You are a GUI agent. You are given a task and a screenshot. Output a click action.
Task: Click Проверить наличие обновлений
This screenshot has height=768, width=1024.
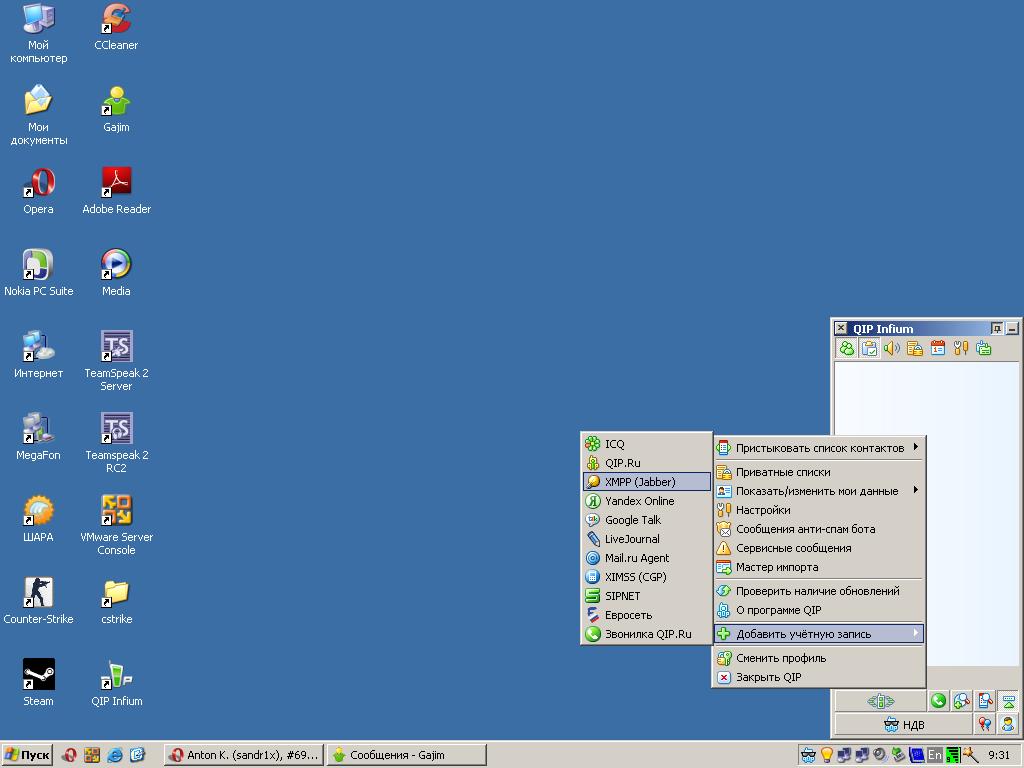[818, 591]
